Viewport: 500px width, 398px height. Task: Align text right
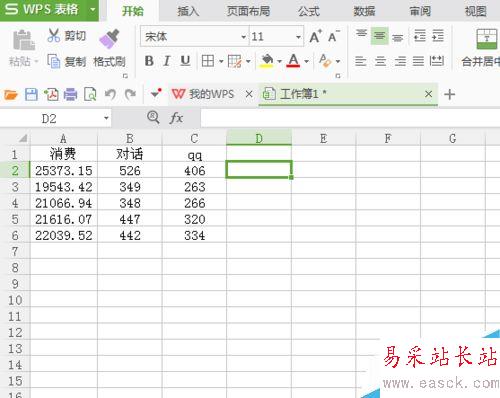click(x=400, y=61)
